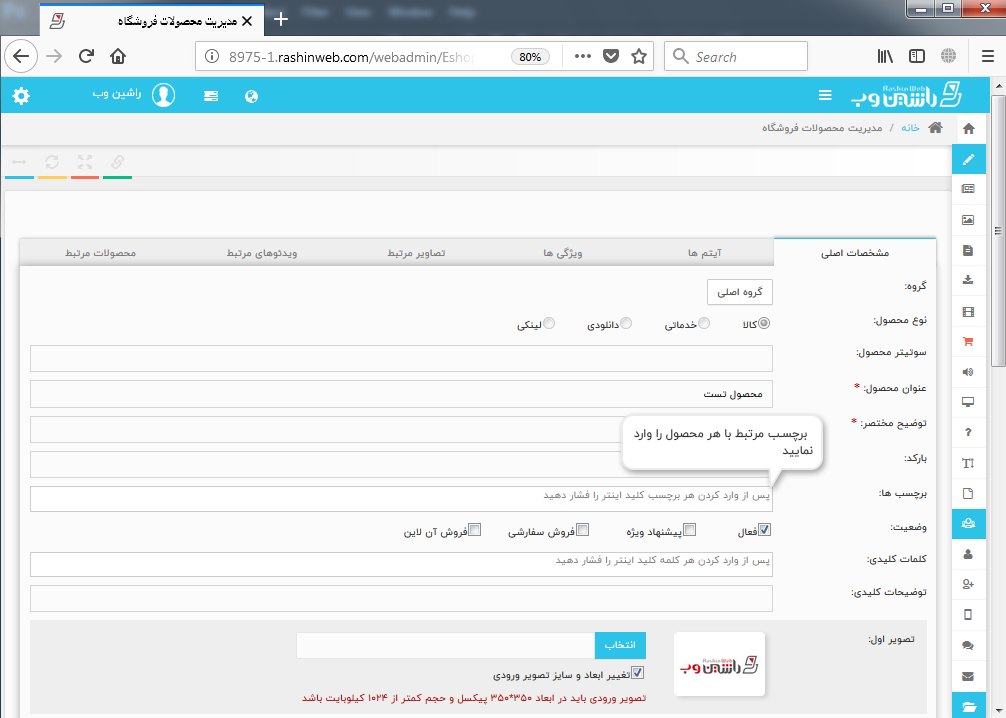1006x718 pixels.
Task: Click the monitor screen icon in sidebar
Action: (x=968, y=402)
